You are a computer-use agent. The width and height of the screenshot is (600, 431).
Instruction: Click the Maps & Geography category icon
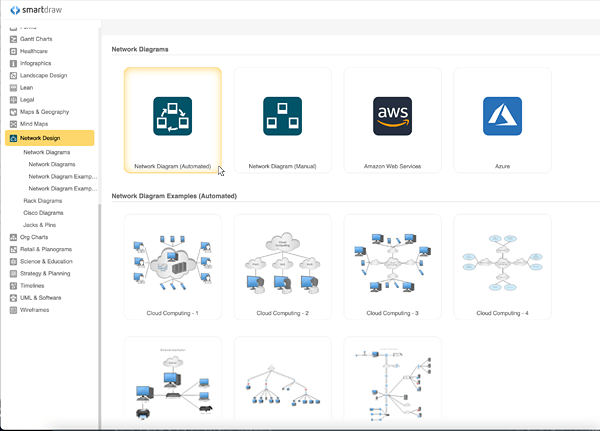tap(13, 112)
